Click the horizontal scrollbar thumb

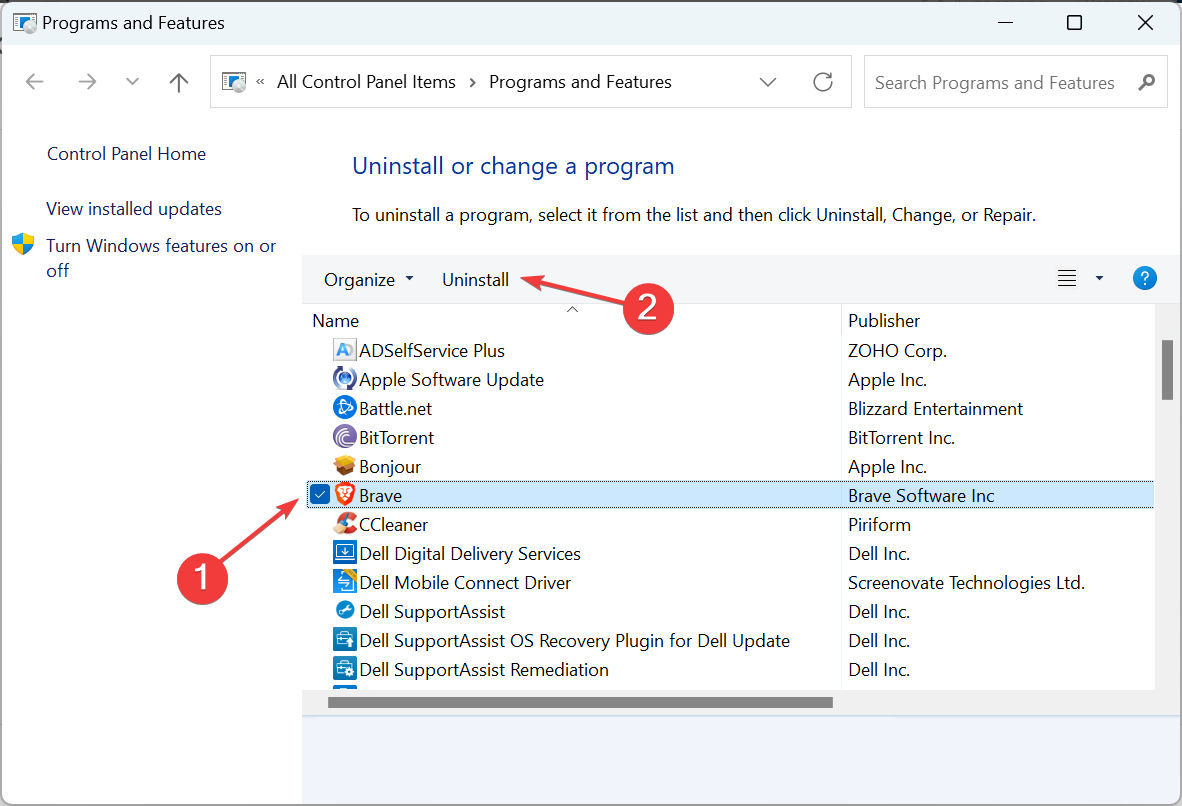(x=580, y=702)
